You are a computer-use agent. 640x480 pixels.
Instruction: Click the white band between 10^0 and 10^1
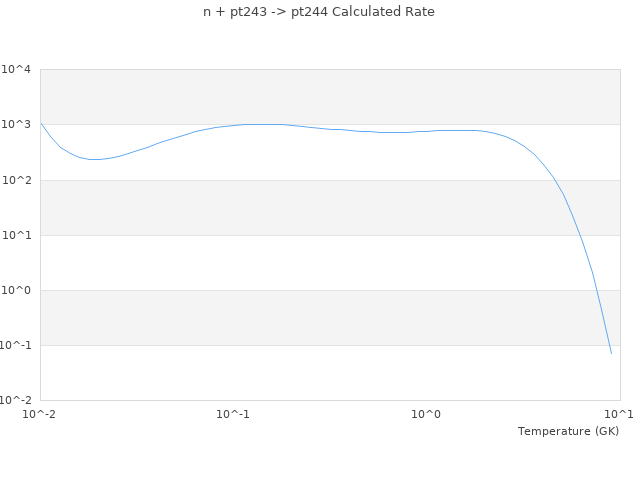330,262
